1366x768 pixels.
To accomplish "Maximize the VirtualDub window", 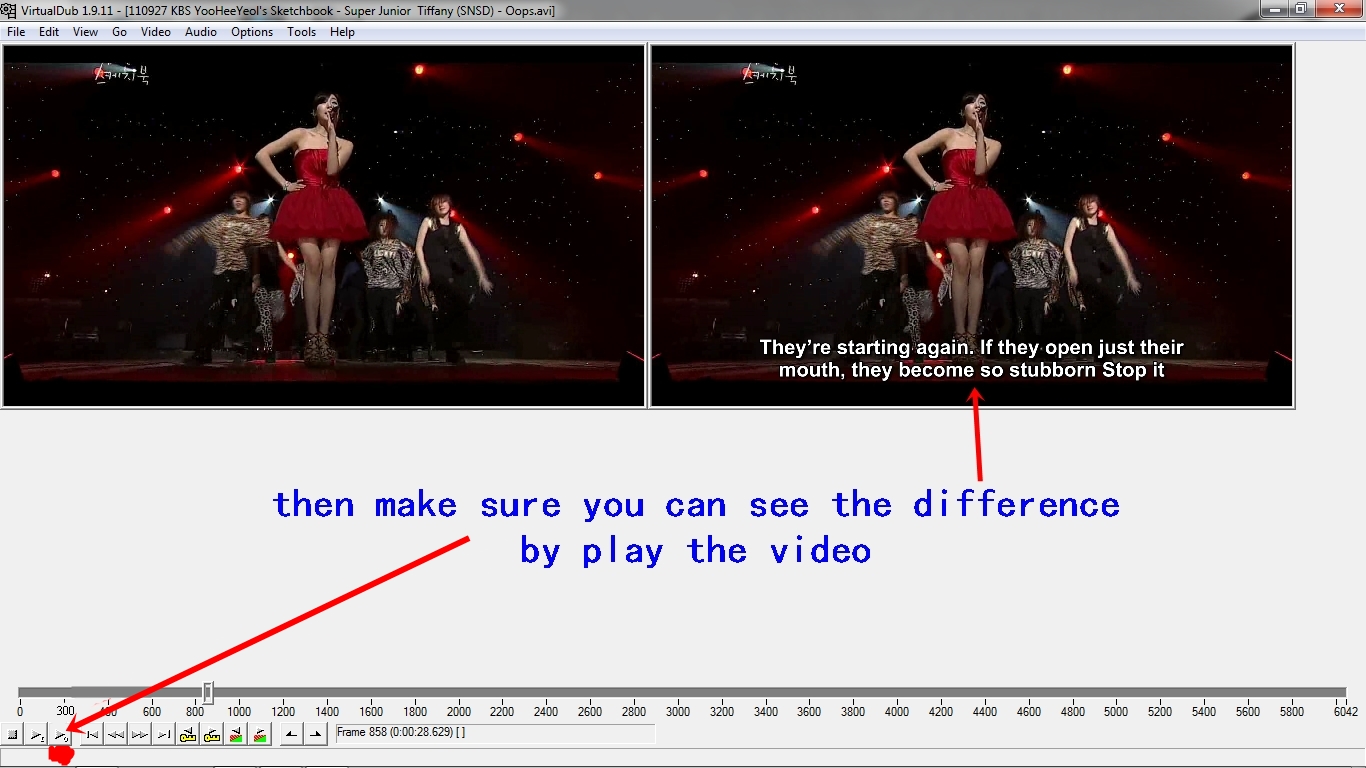I will click(x=1300, y=9).
